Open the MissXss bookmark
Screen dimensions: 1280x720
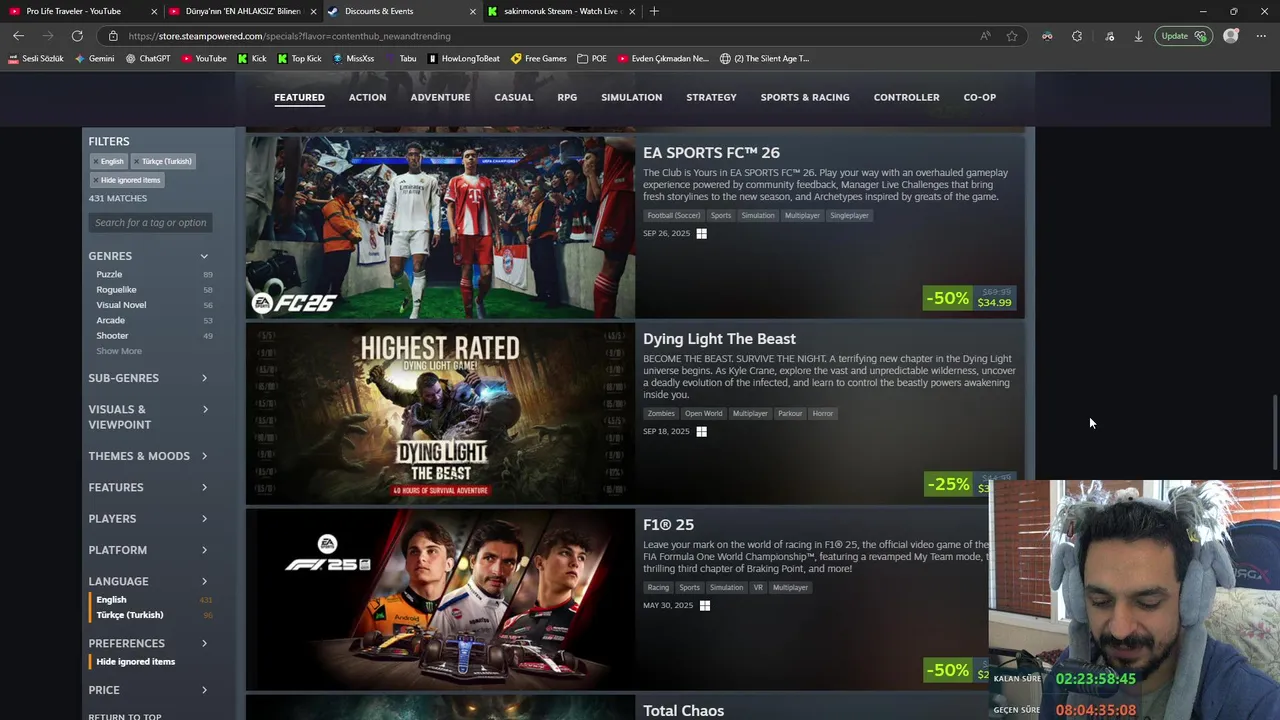pos(353,58)
